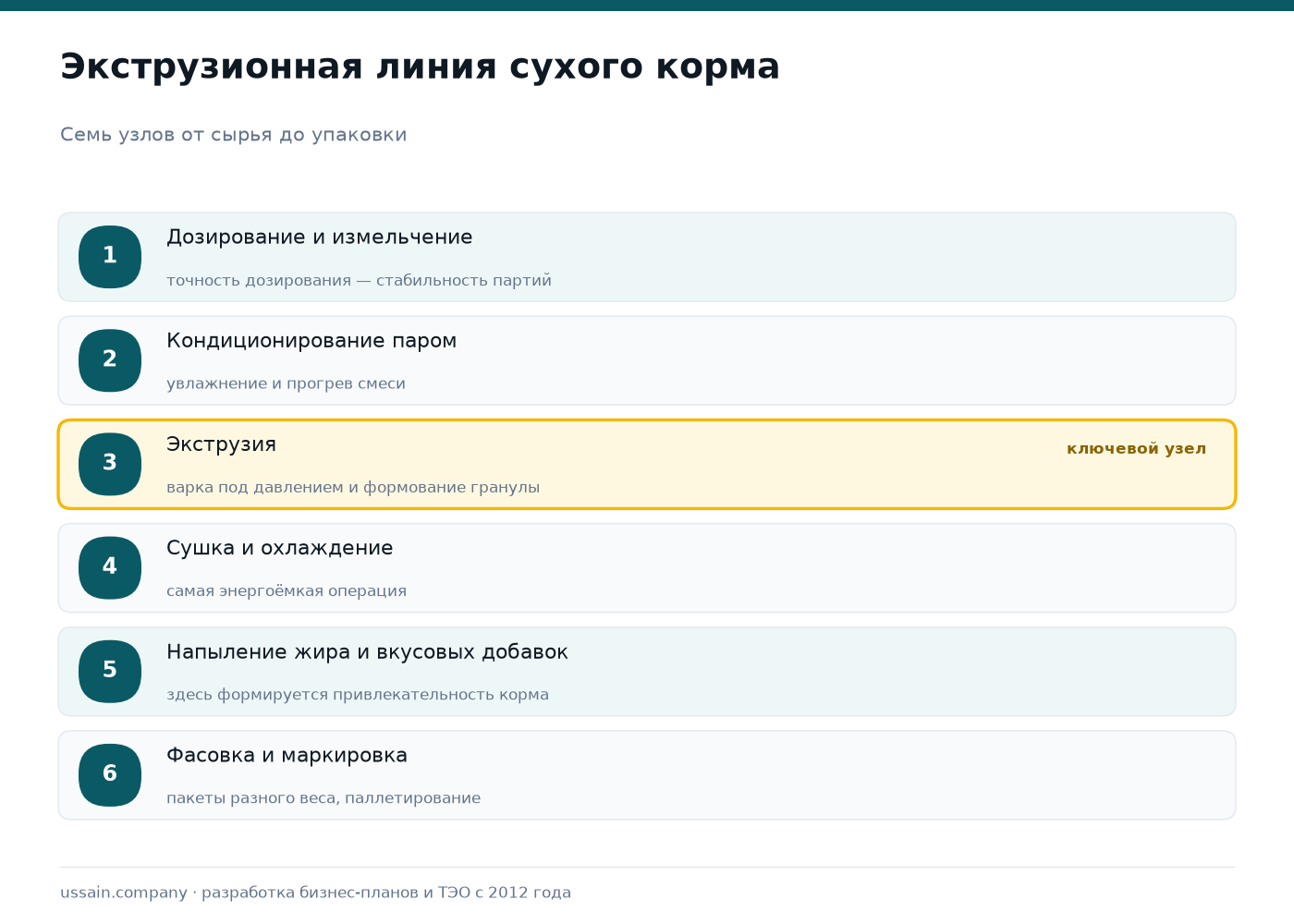Viewport: 1294px width, 924px height.
Task: Click "пакеты разного веса, паллетирование" description
Action: tap(323, 798)
